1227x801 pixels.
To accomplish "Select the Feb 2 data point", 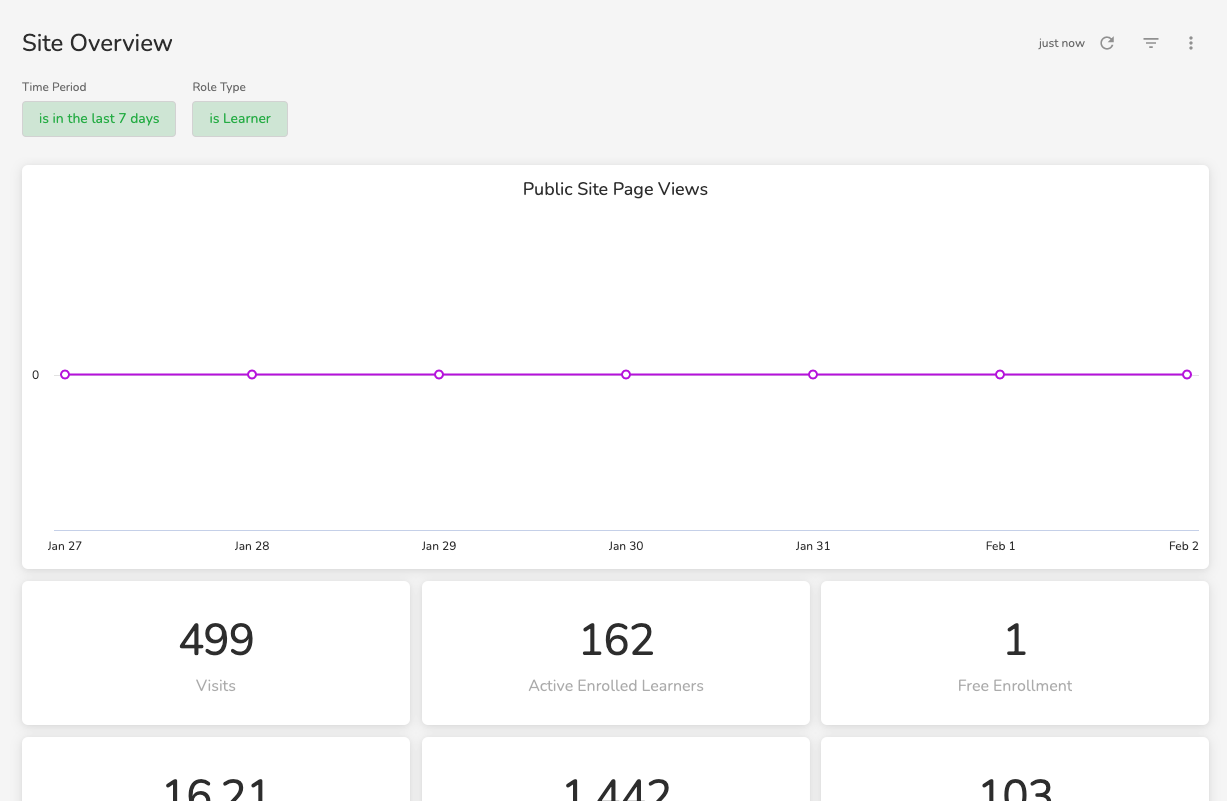I will point(1187,375).
